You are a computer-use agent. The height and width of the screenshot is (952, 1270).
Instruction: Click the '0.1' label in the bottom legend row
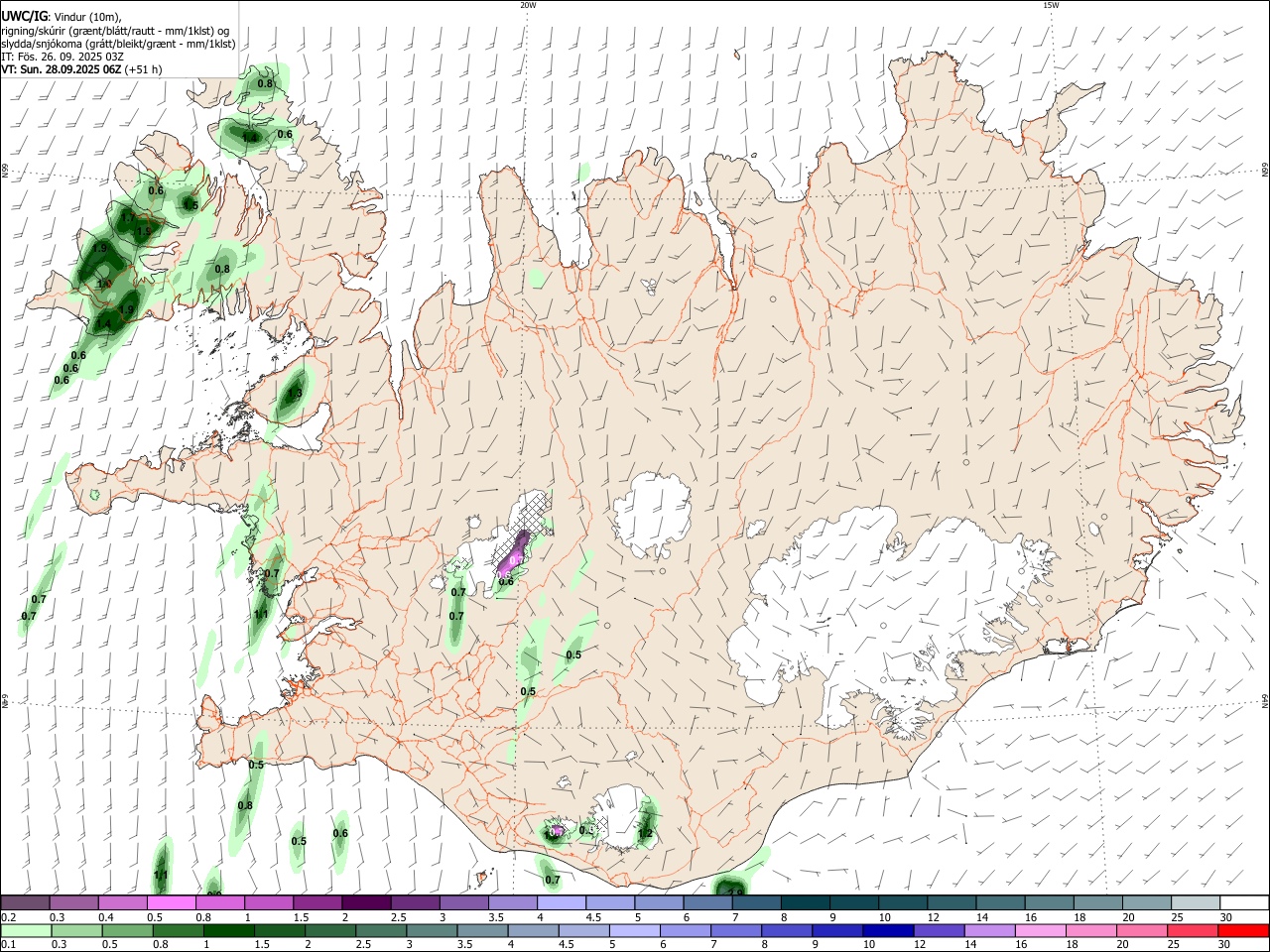pos(9,944)
